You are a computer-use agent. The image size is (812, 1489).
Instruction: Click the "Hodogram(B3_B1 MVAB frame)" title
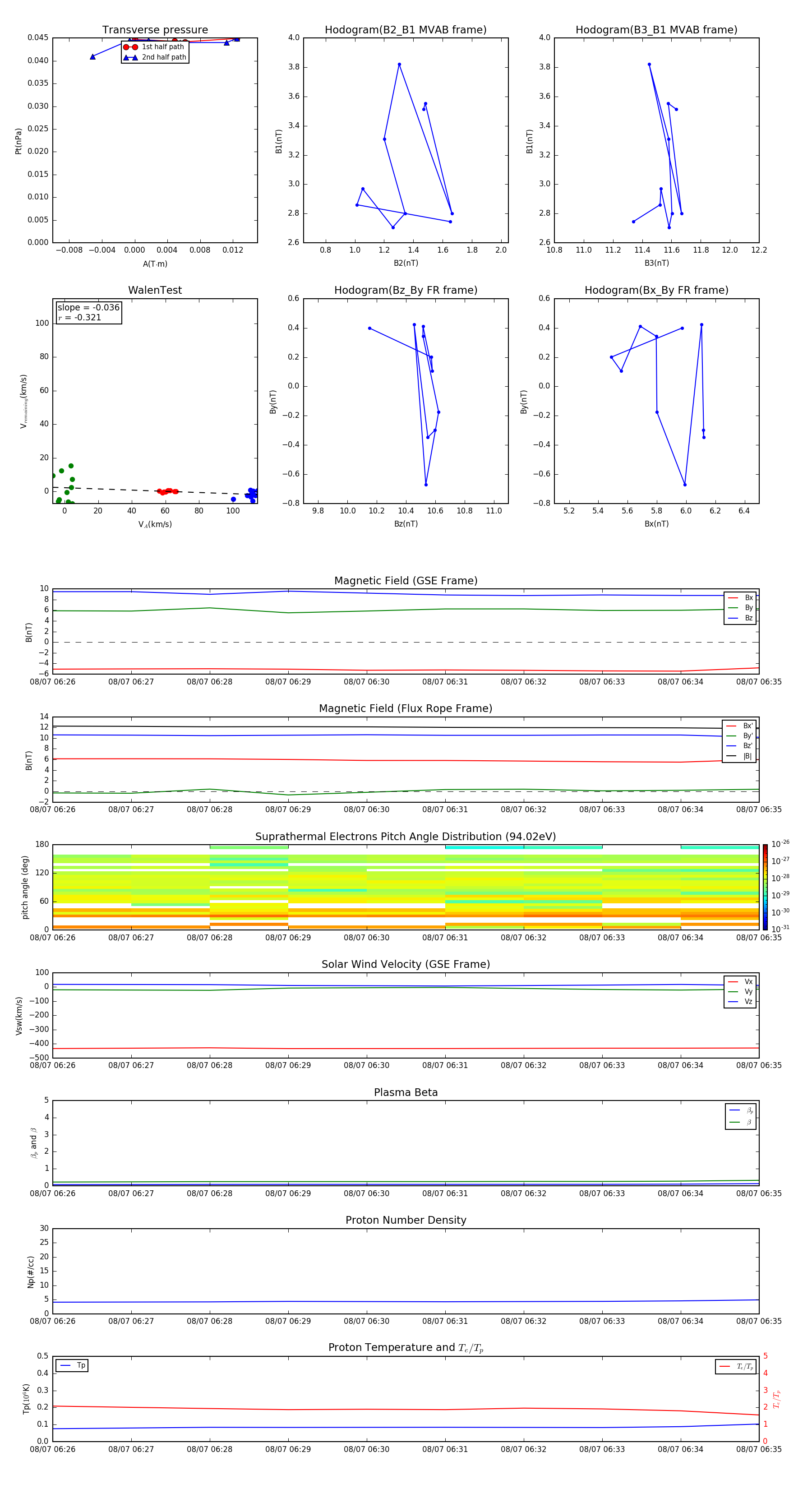656,30
